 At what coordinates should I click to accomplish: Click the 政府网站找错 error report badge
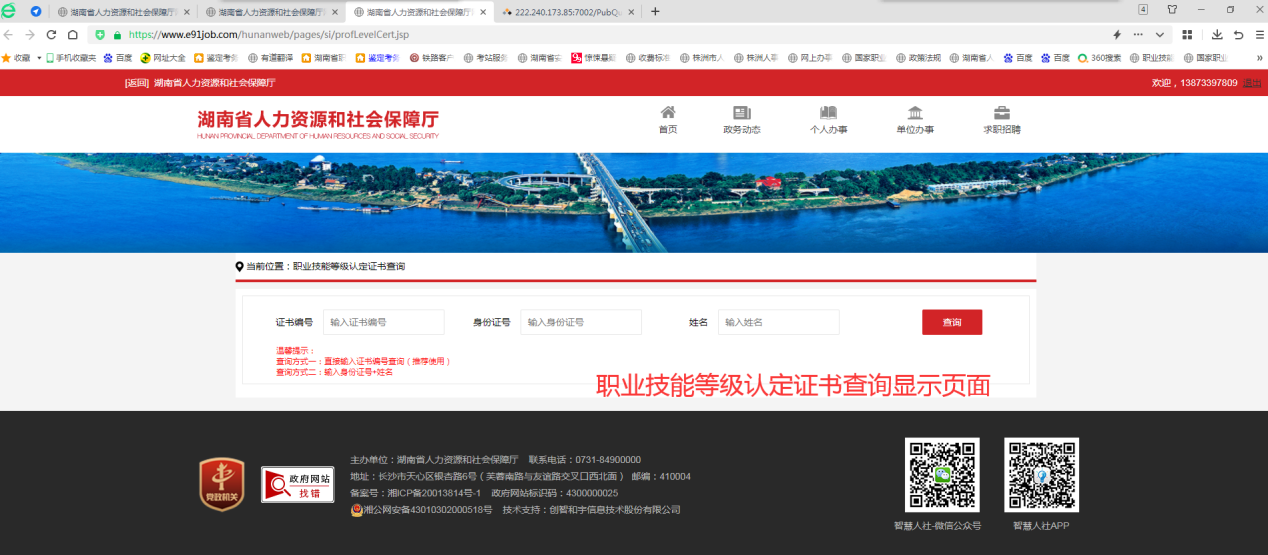click(x=297, y=484)
